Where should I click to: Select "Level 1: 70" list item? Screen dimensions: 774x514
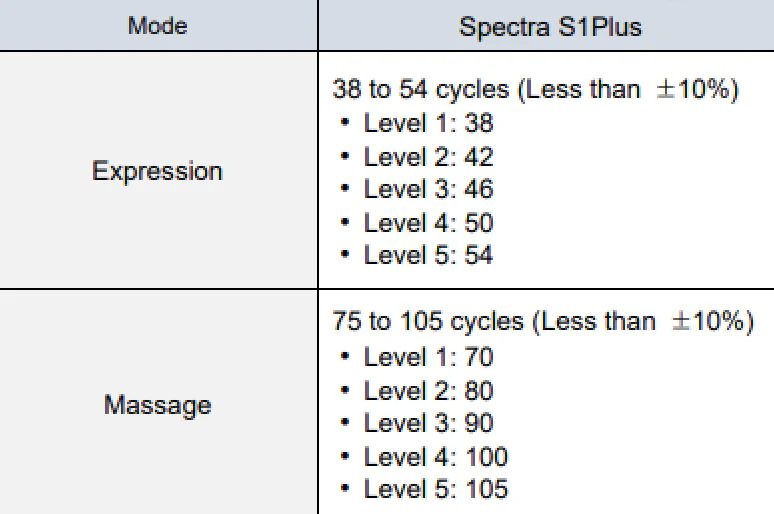click(428, 357)
